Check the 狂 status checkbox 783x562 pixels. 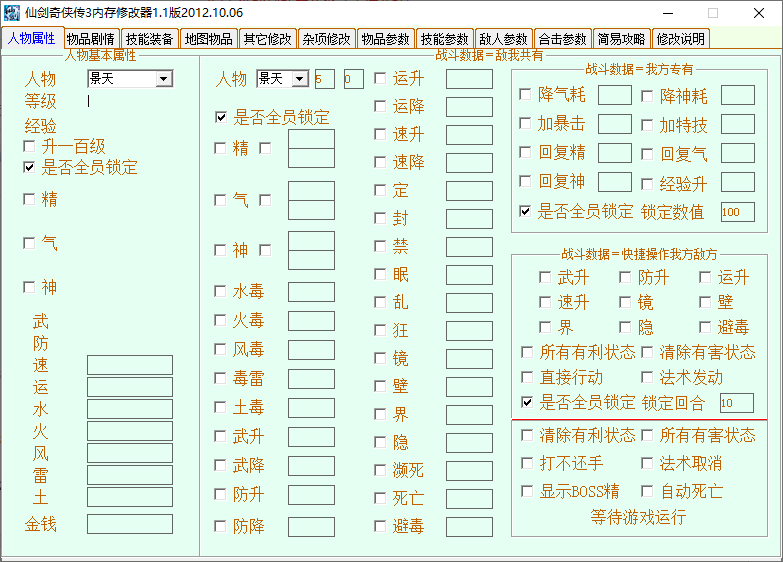click(380, 330)
